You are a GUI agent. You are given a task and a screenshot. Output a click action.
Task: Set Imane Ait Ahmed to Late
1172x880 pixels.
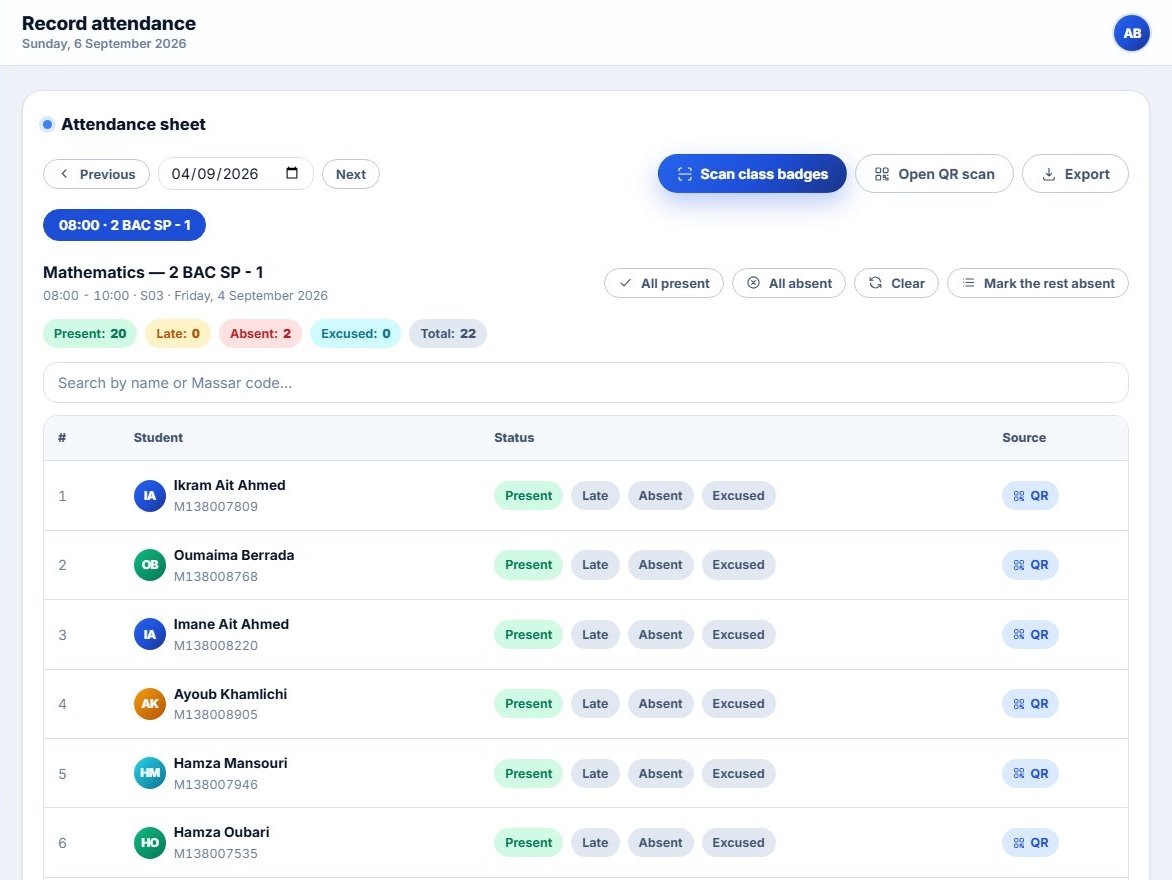coord(595,635)
